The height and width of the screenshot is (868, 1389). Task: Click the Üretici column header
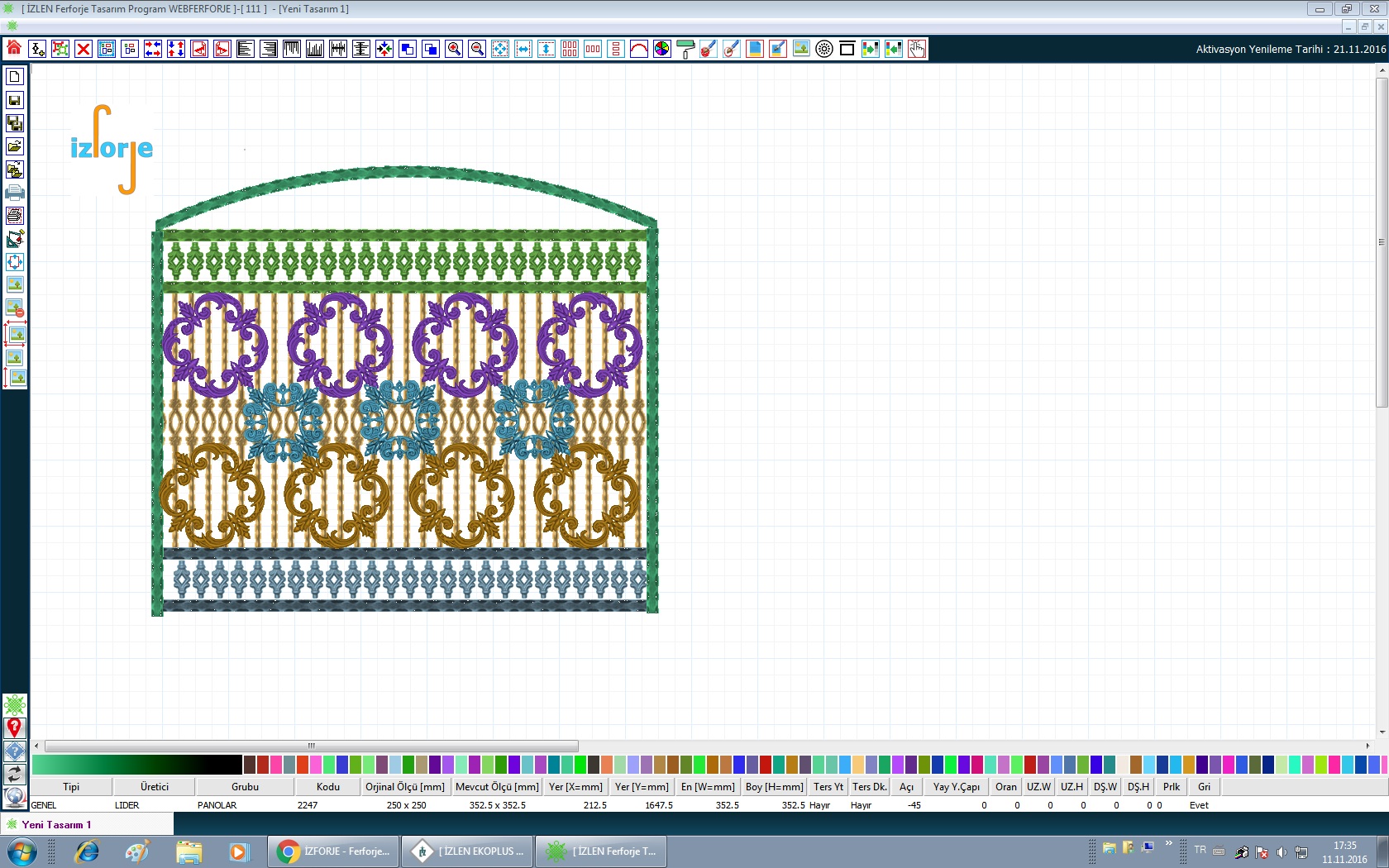tap(155, 787)
